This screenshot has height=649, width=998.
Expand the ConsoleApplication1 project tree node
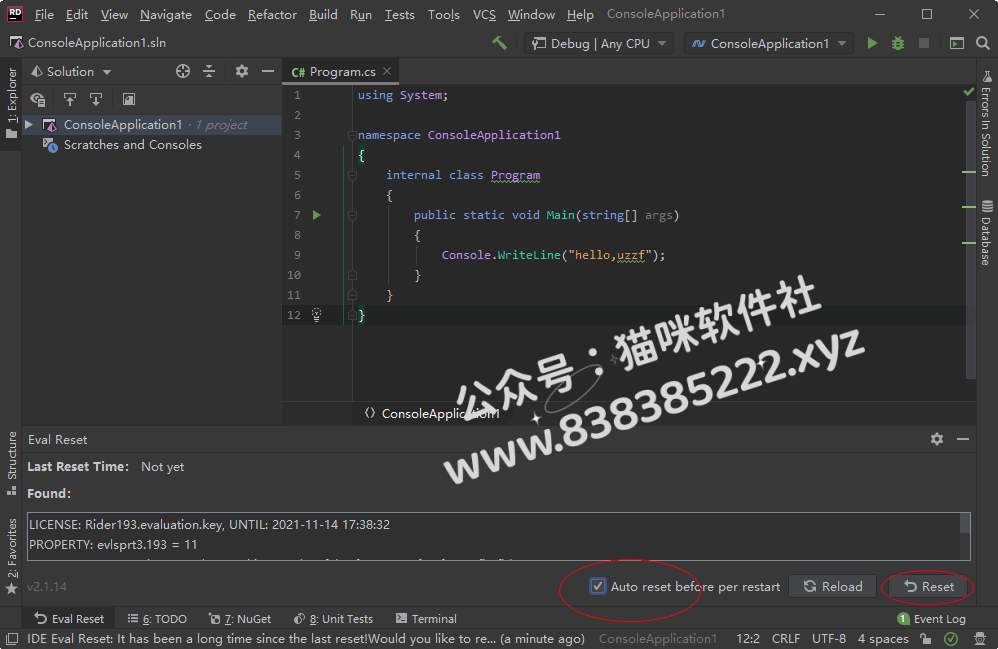click(29, 125)
